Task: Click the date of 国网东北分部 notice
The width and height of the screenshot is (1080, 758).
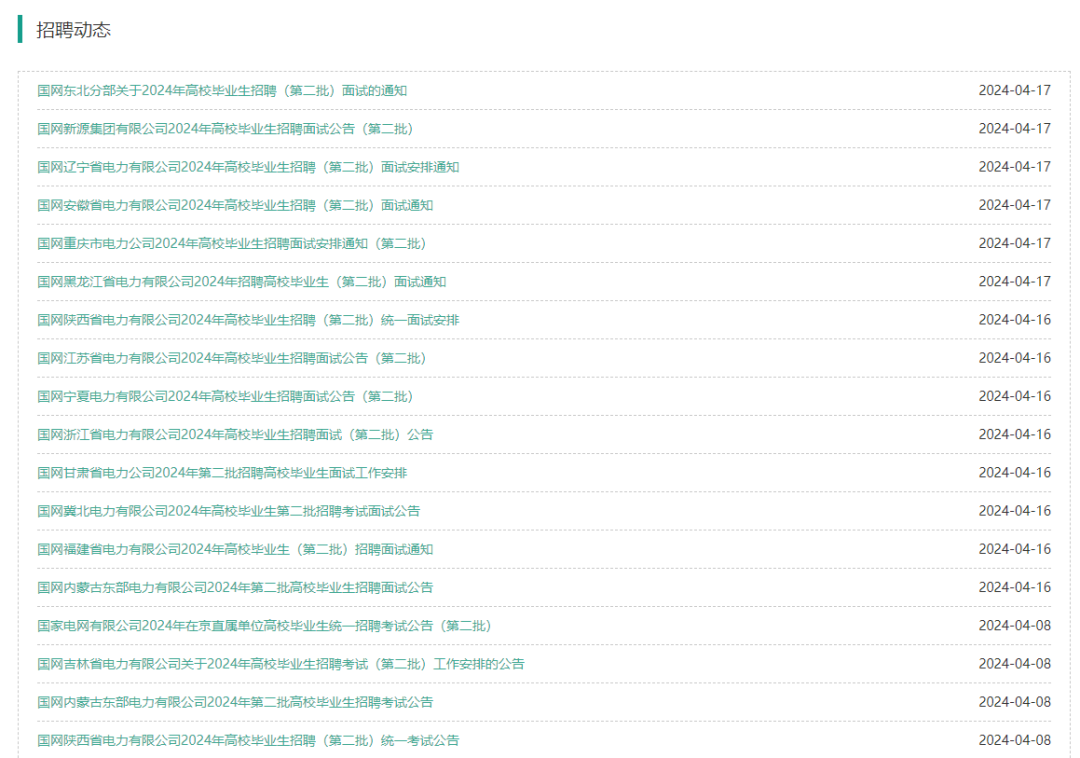Action: (1015, 91)
